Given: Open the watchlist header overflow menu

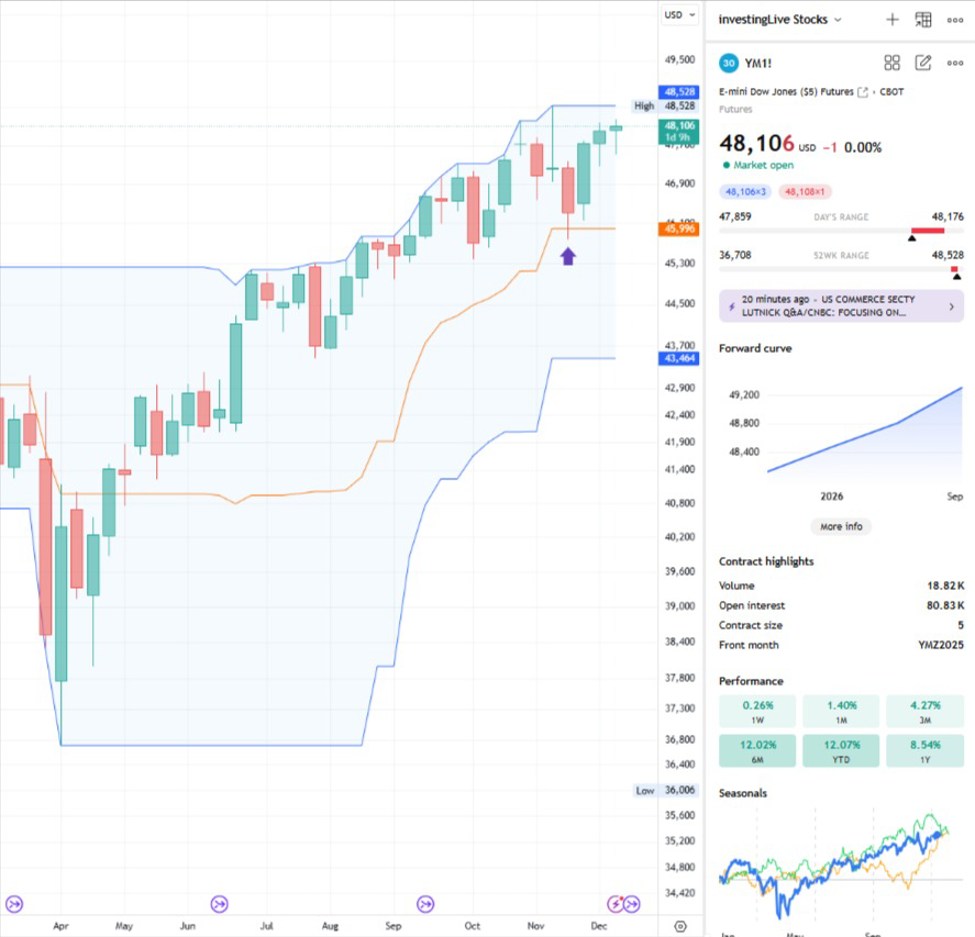Looking at the screenshot, I should (956, 19).
